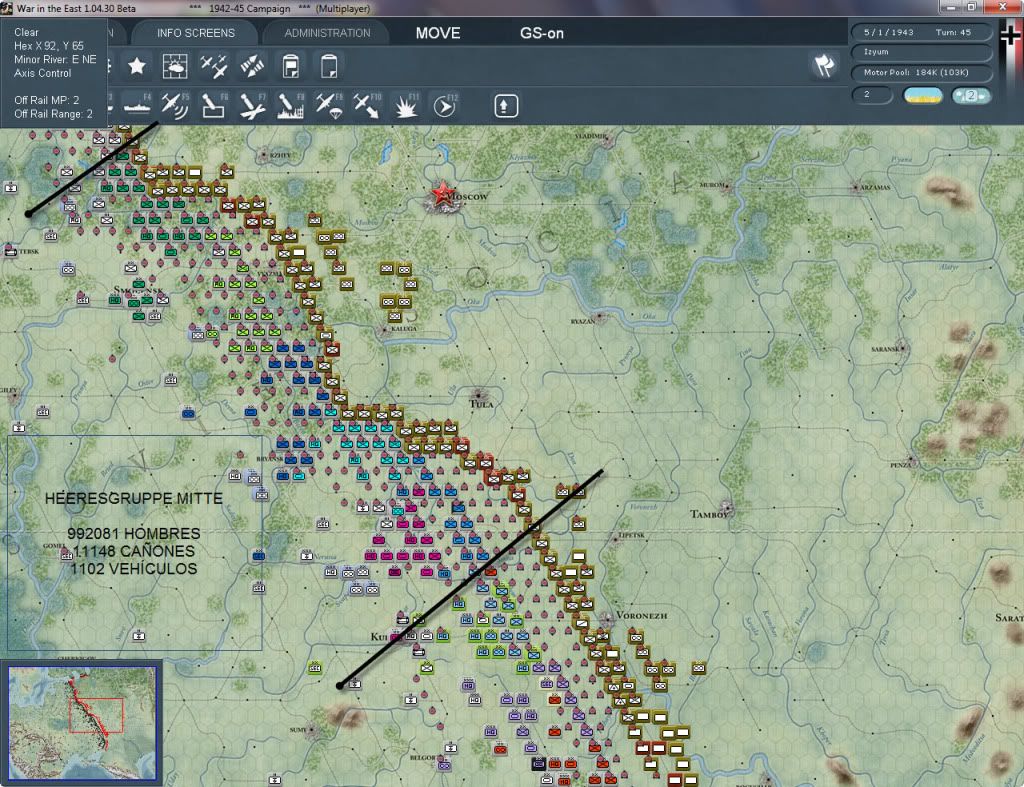Click the Saransk town marker

point(902,348)
